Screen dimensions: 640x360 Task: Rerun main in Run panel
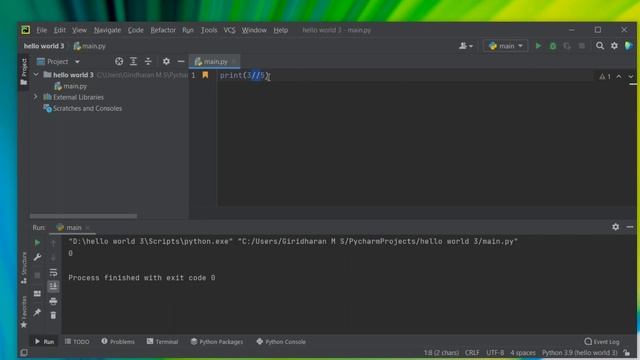click(x=37, y=243)
